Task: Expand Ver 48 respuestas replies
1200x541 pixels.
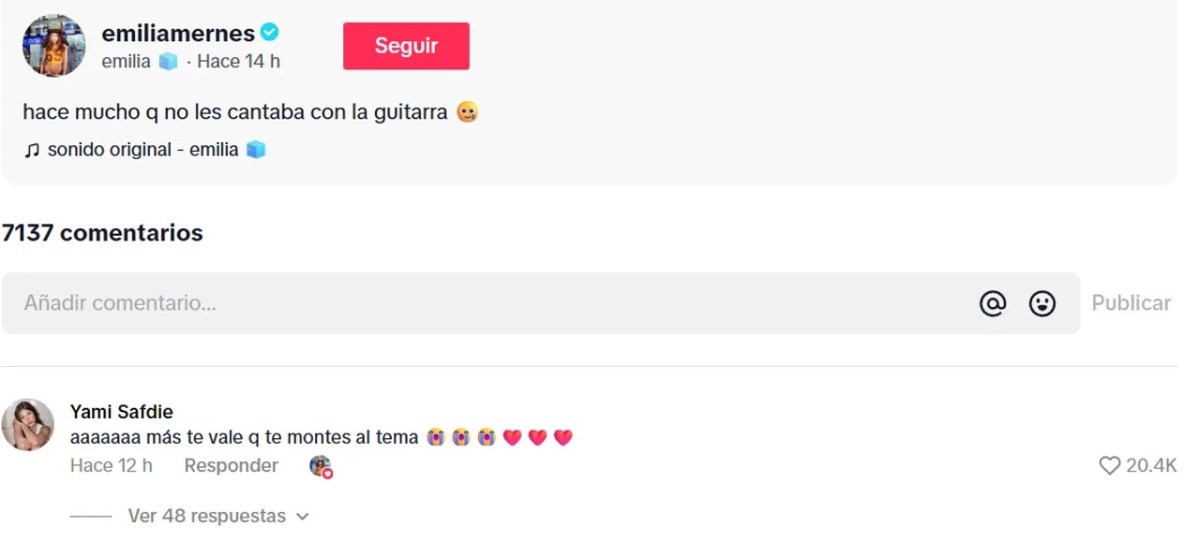Action: 207,516
